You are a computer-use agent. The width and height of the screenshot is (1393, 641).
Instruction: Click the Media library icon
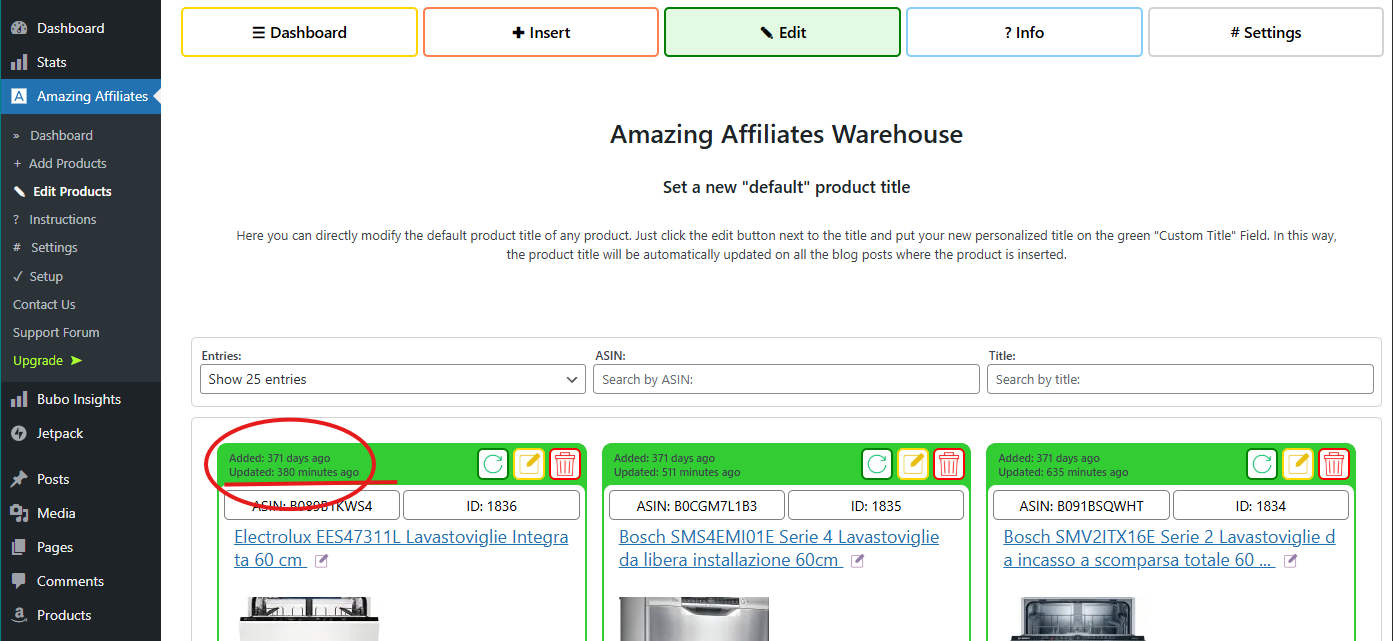pyautogui.click(x=19, y=513)
